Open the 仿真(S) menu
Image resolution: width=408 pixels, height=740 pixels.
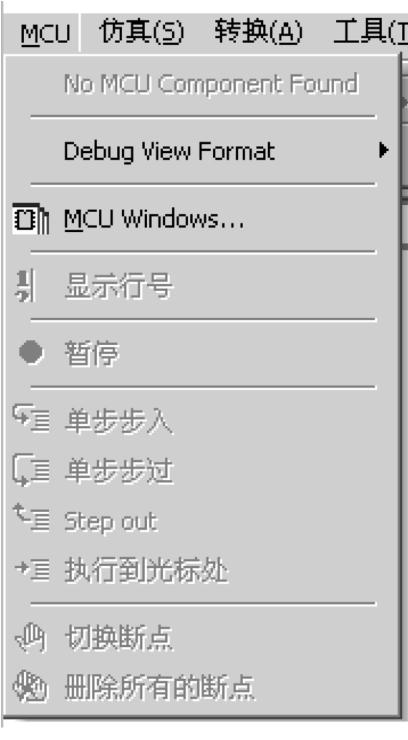tap(142, 32)
